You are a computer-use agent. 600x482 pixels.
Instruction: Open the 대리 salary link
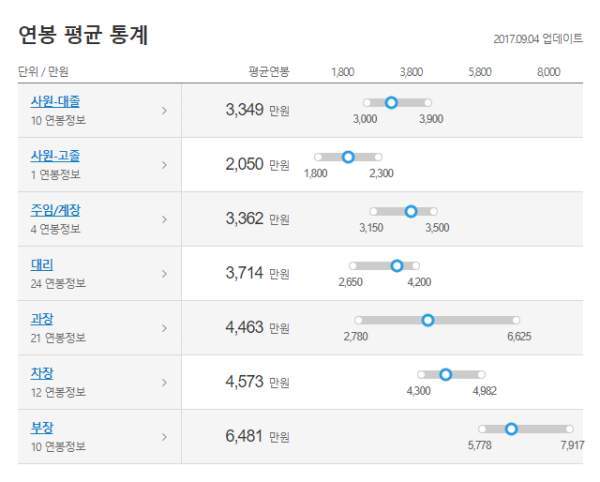click(x=42, y=265)
